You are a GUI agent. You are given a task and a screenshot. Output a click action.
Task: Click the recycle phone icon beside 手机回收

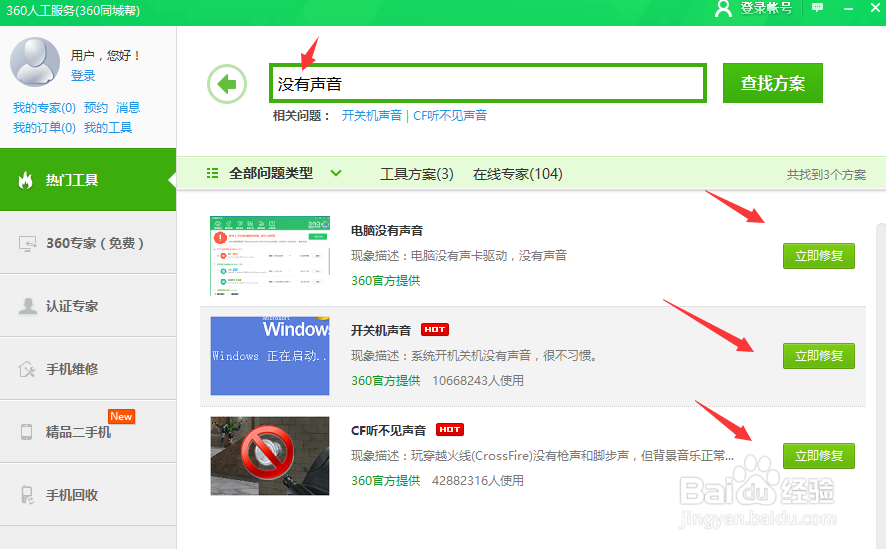[x=27, y=495]
